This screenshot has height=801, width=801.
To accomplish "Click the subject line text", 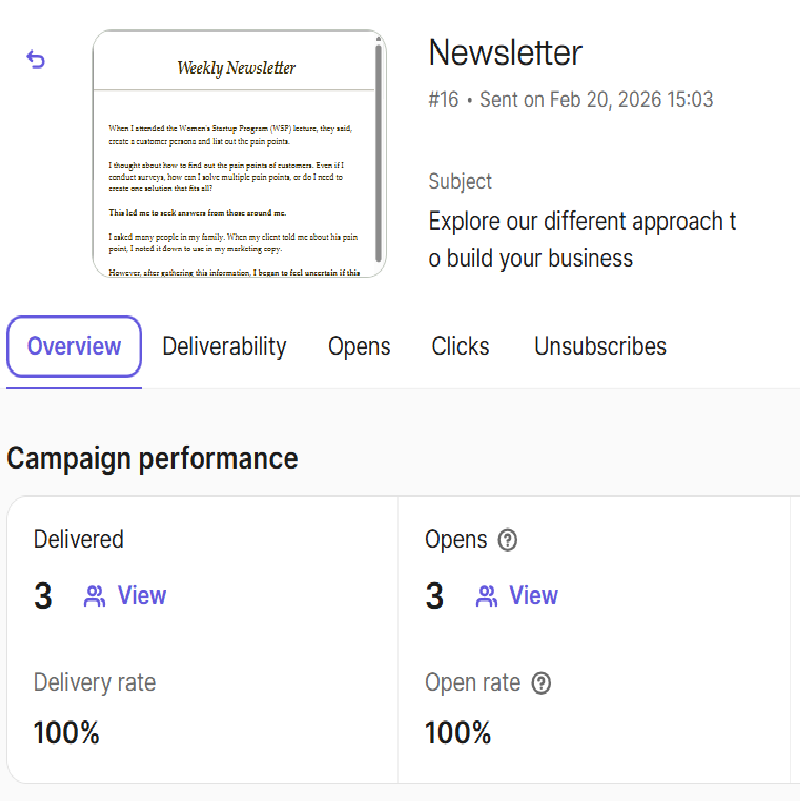I will click(x=582, y=240).
